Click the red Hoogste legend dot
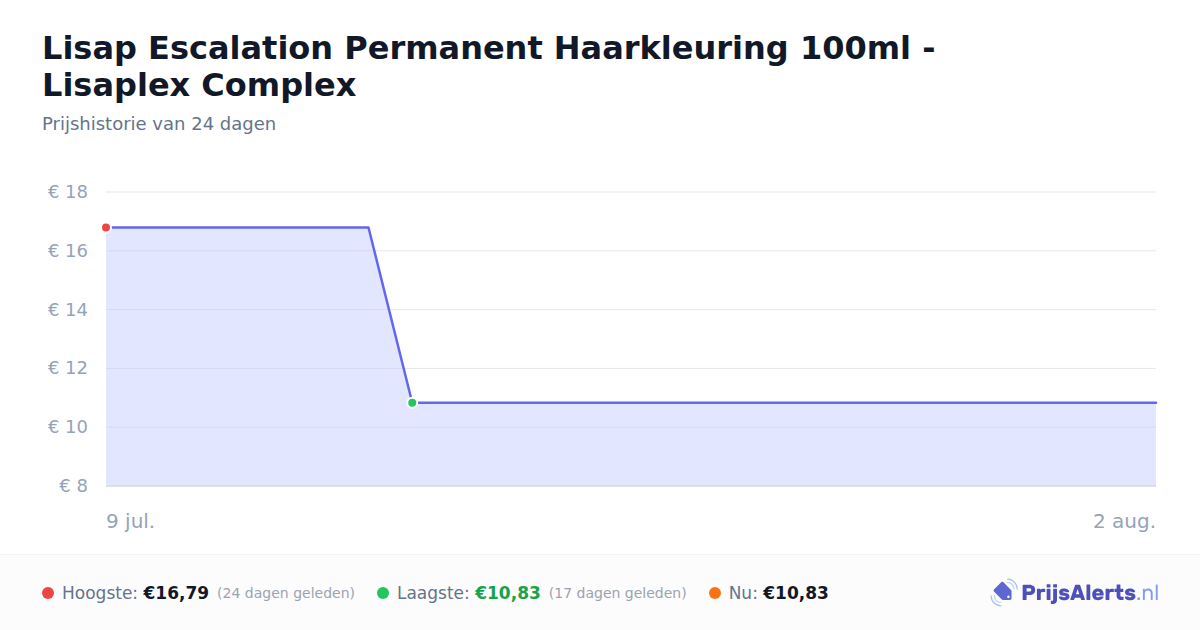1200x630 pixels. 48,593
